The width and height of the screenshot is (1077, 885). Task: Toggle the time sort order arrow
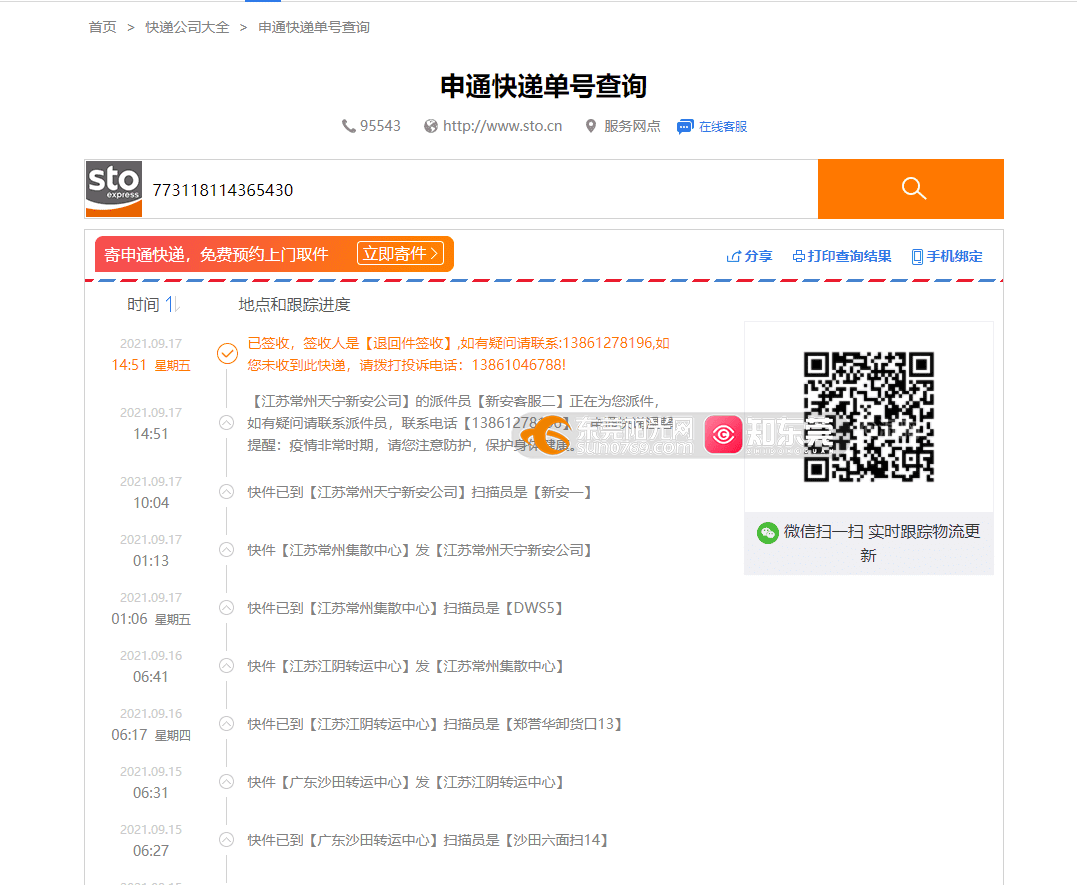[x=172, y=304]
